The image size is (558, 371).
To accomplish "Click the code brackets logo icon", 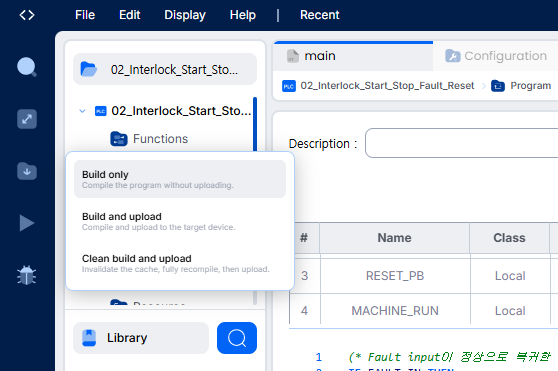I will coord(27,15).
